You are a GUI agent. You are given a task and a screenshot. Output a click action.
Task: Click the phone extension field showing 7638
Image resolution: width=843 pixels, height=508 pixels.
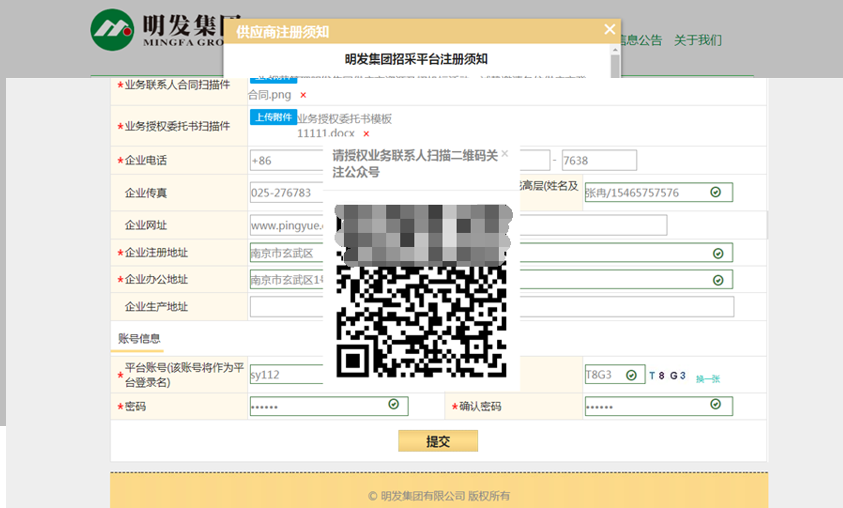[x=599, y=161]
